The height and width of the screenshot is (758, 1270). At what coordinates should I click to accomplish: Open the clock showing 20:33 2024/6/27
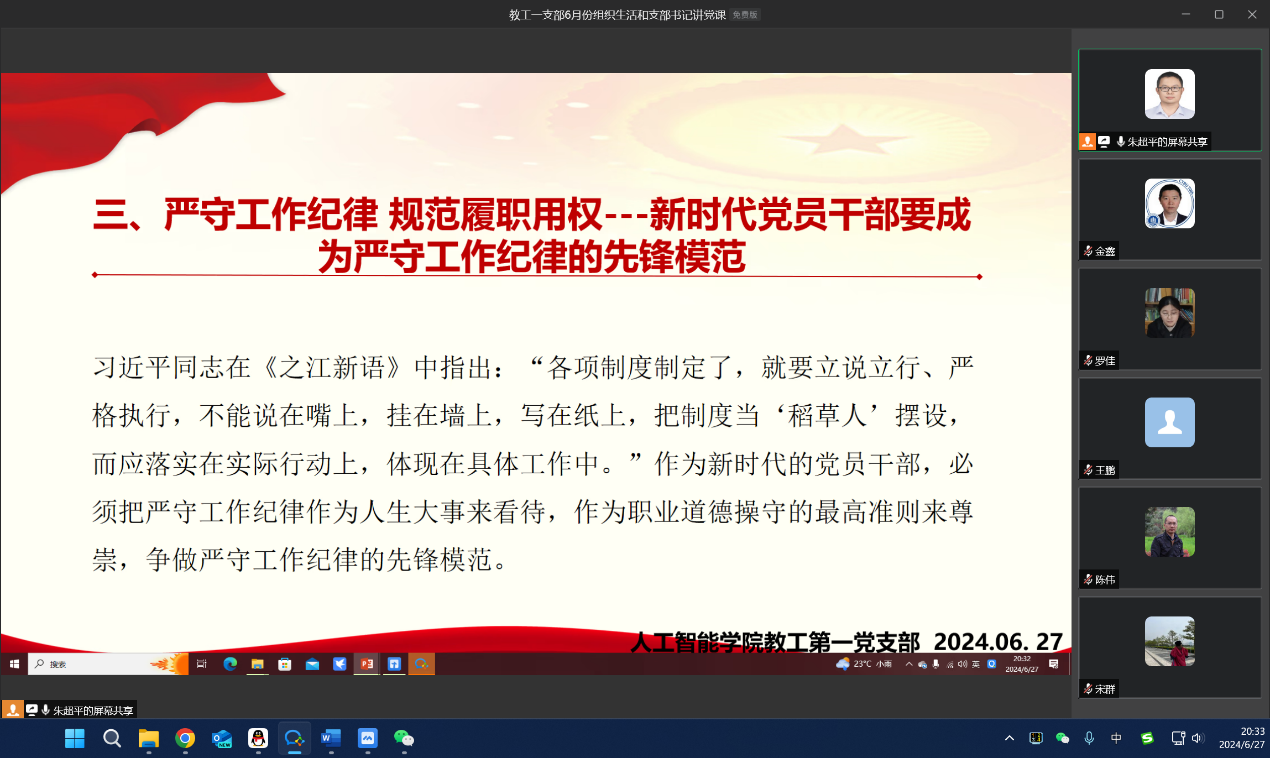pos(1240,738)
